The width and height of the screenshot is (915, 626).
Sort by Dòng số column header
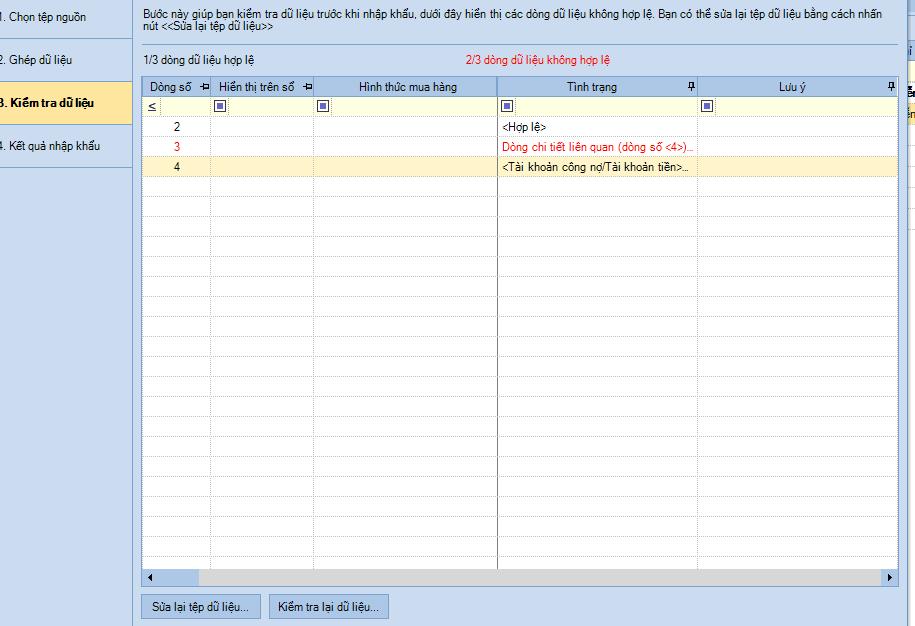tap(170, 87)
